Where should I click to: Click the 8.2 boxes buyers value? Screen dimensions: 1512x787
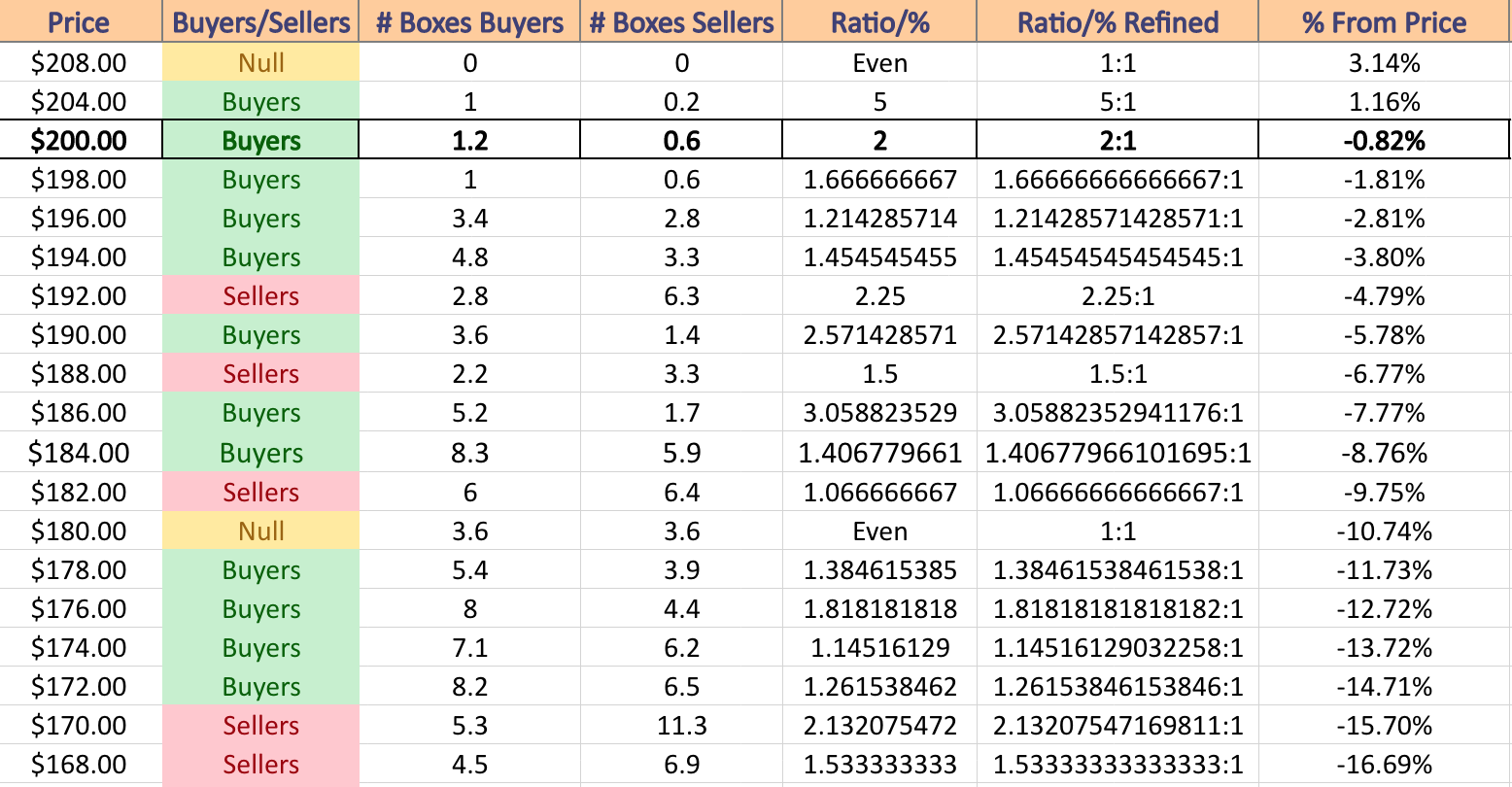click(x=470, y=687)
